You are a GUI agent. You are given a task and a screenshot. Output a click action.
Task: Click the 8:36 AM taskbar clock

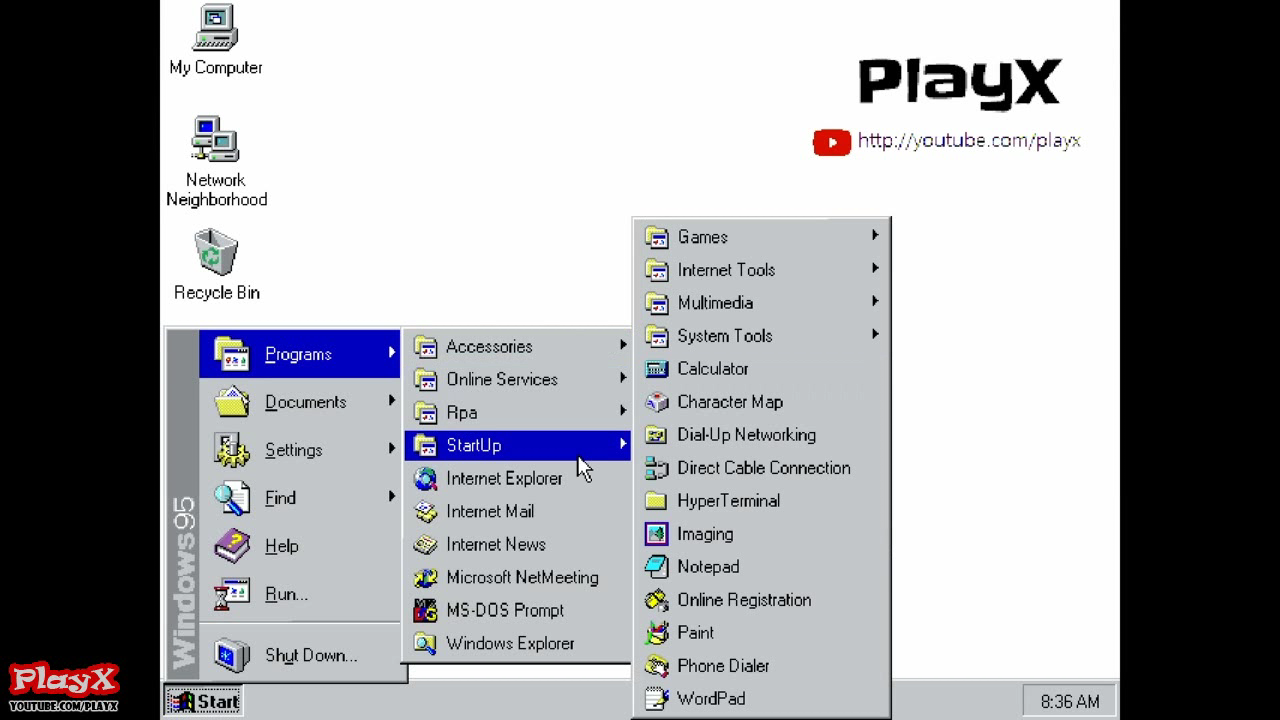tap(1069, 702)
